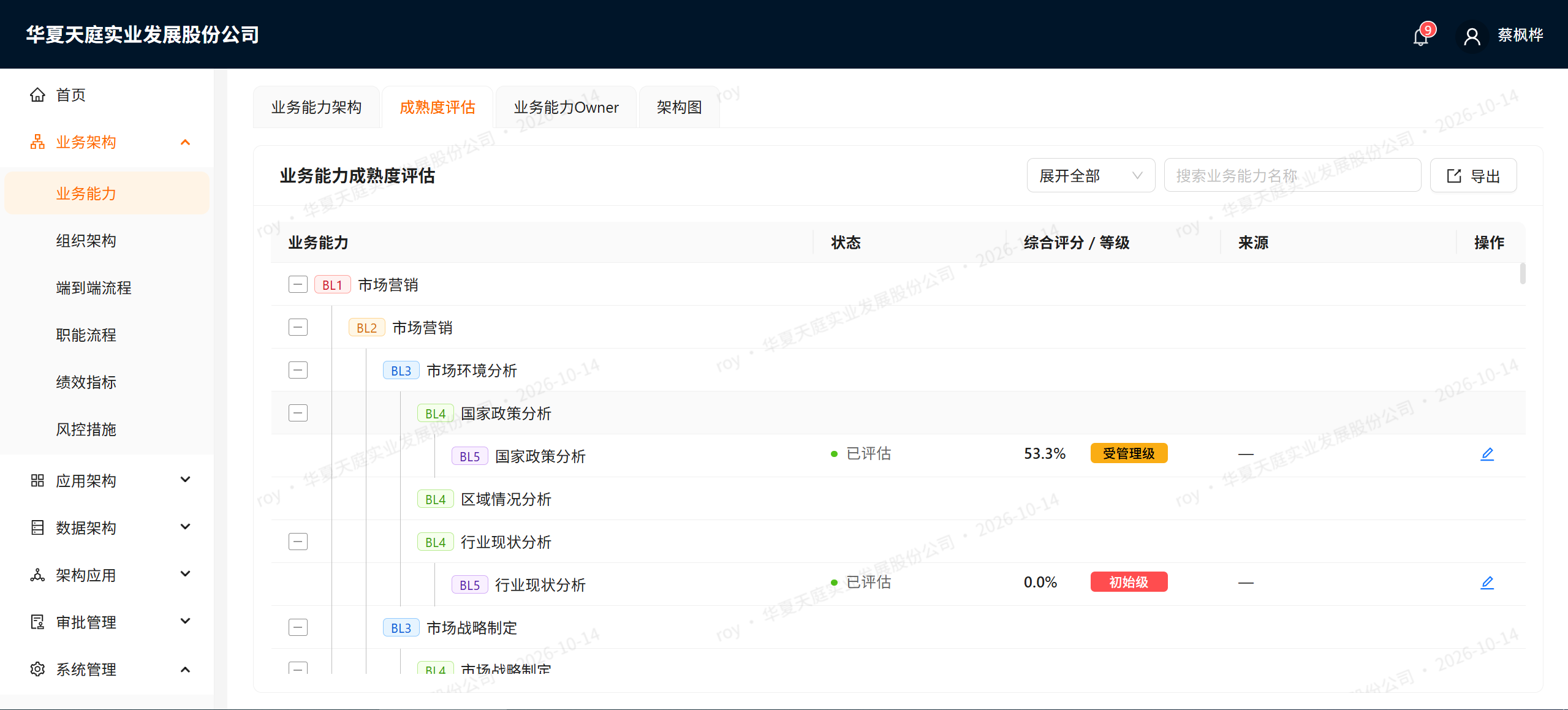Collapse the 系统管理 sidebar chevron
The image size is (1568, 710).
click(x=186, y=669)
